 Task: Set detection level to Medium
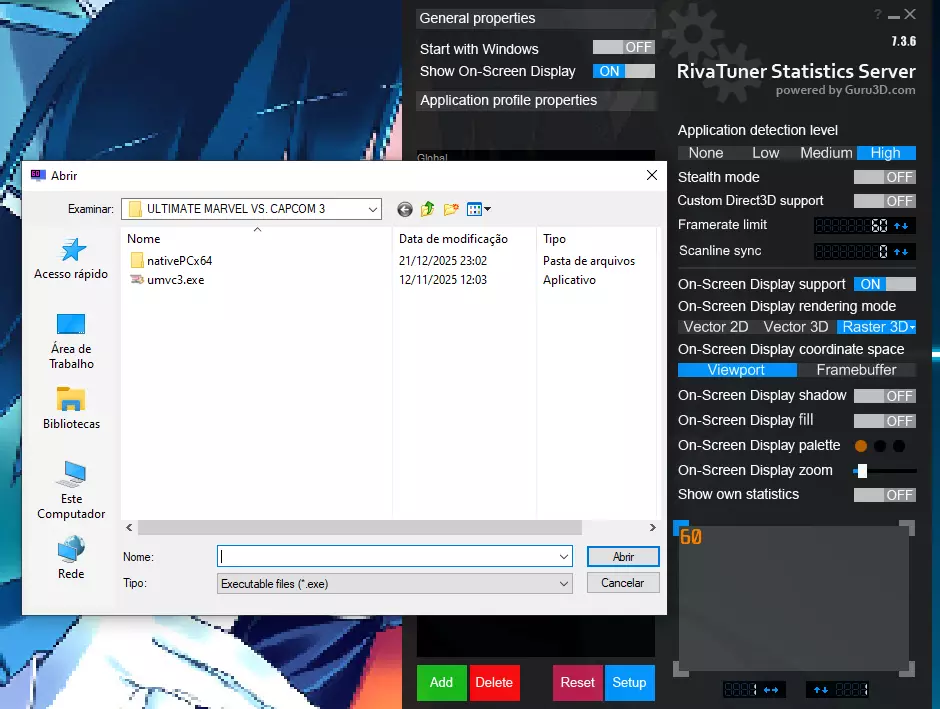826,153
